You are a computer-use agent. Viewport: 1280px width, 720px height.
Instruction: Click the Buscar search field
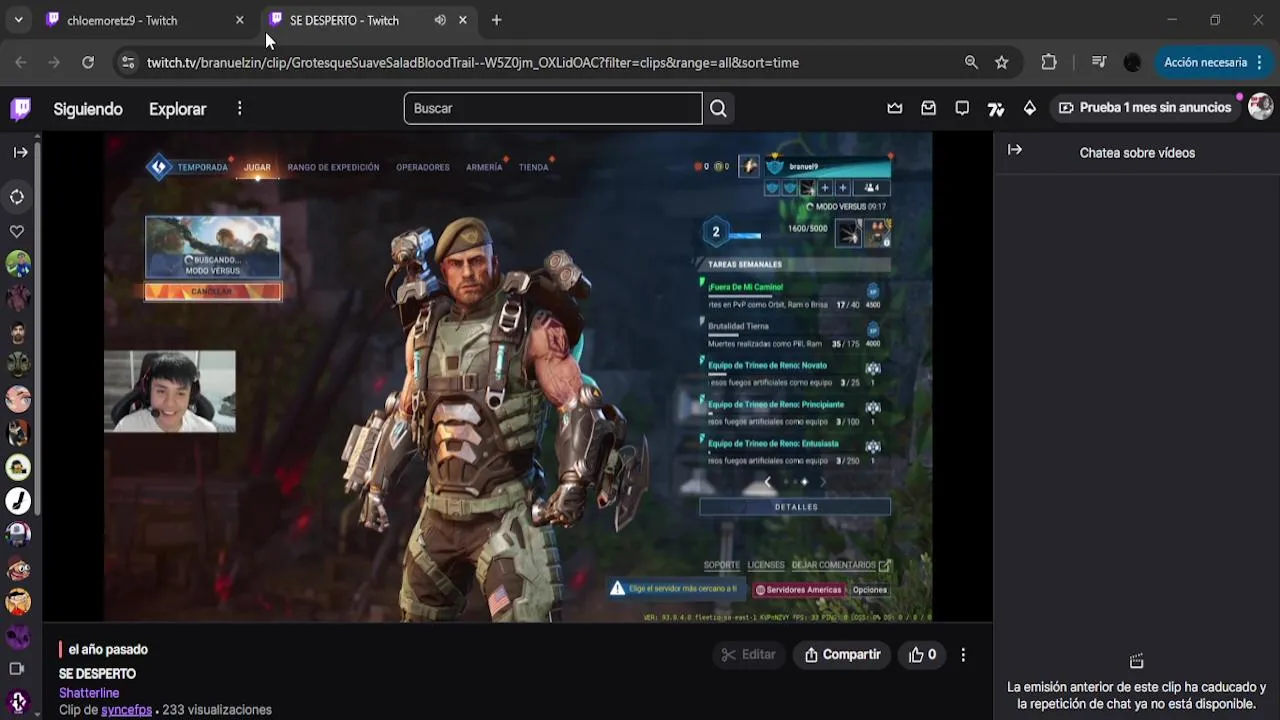[x=553, y=108]
